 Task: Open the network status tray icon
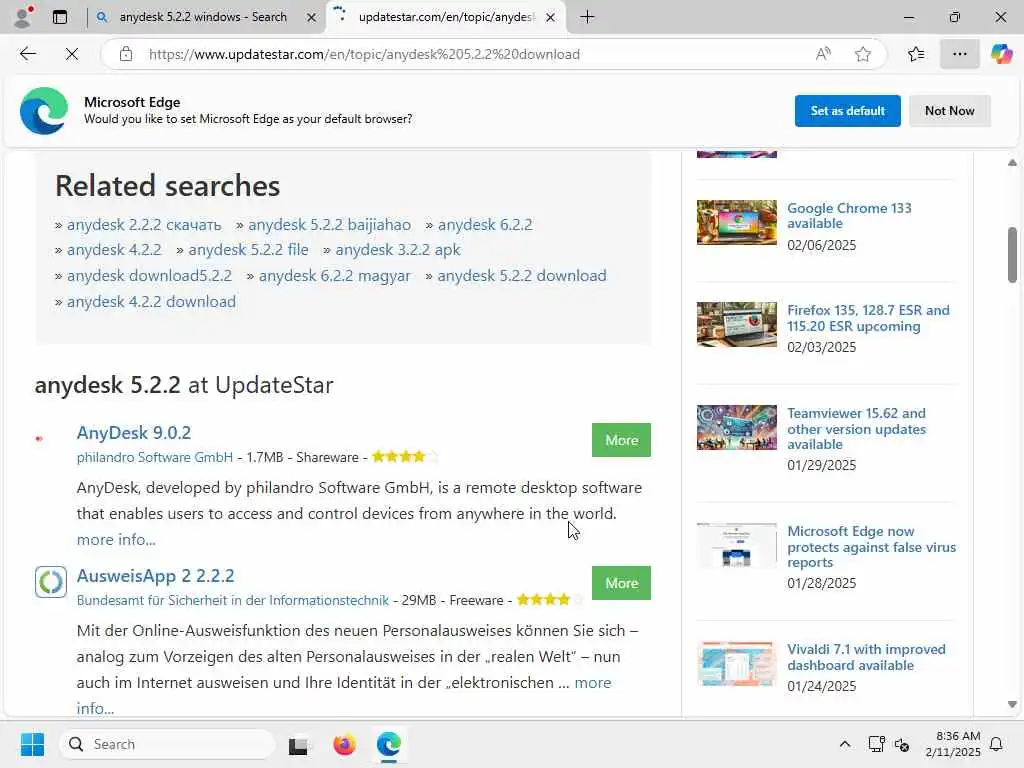876,744
